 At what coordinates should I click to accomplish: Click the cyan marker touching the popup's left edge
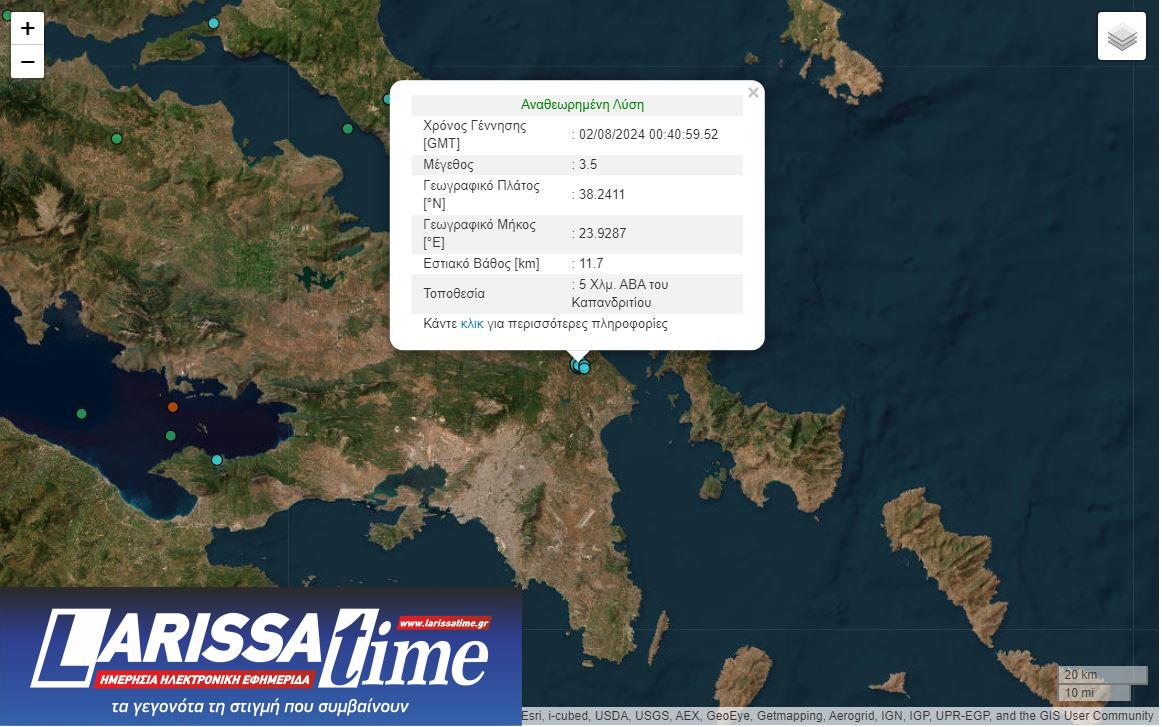388,99
